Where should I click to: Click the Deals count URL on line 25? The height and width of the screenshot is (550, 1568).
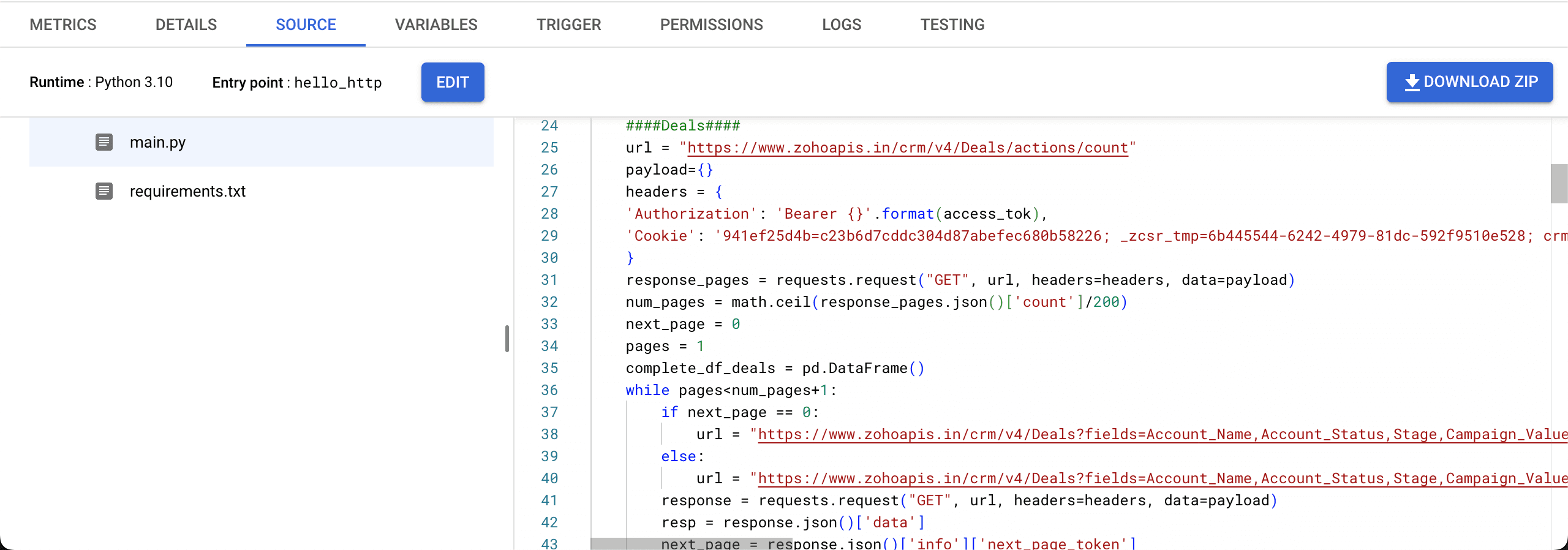(x=908, y=148)
